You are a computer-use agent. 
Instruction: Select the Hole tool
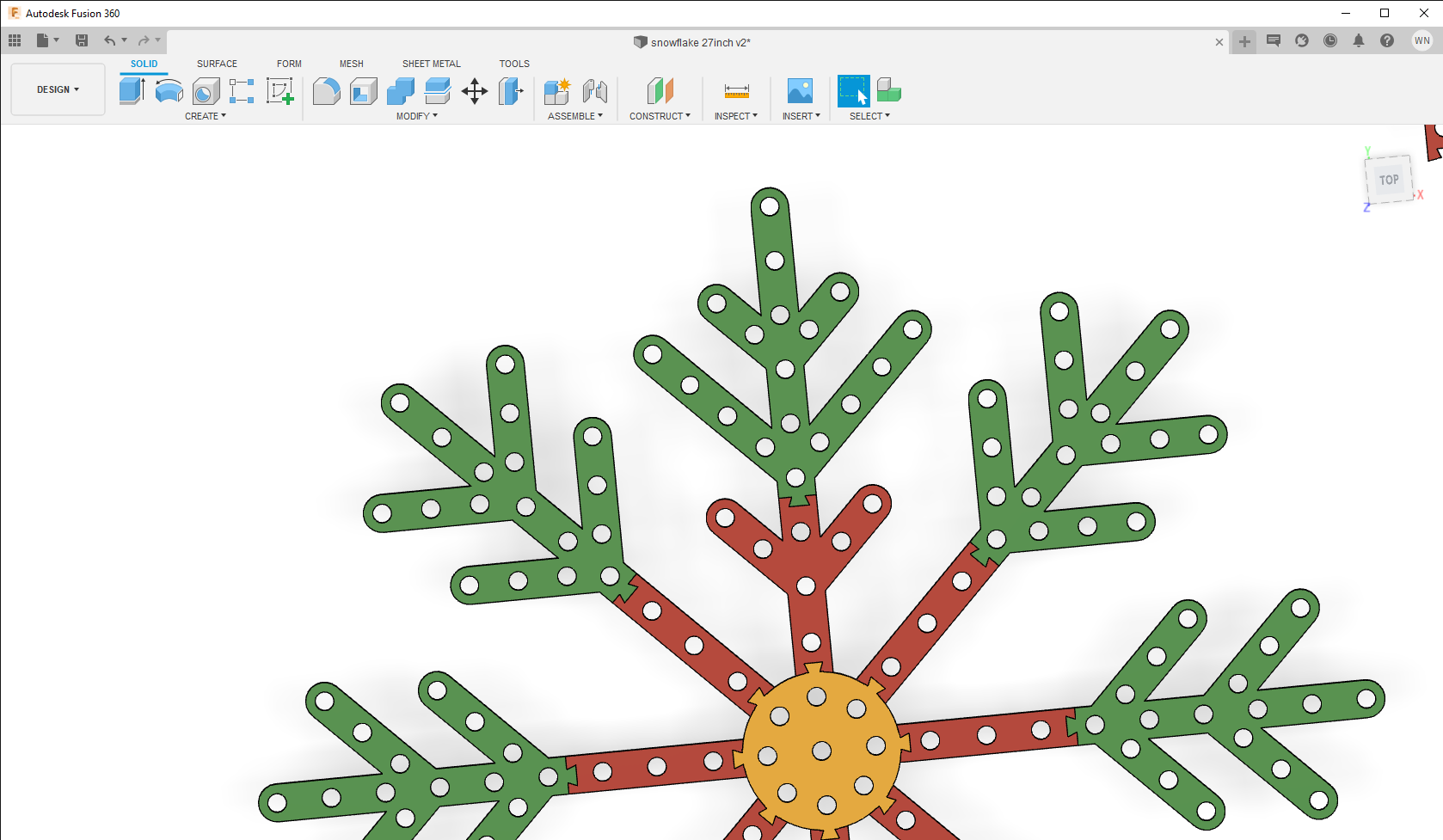(x=206, y=90)
